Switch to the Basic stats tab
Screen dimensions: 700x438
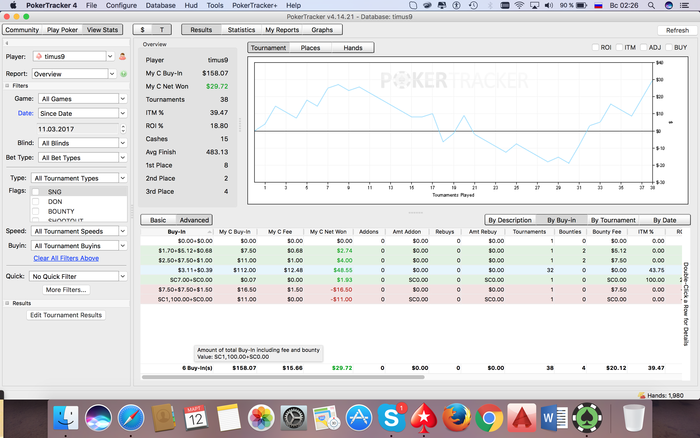[x=158, y=220]
